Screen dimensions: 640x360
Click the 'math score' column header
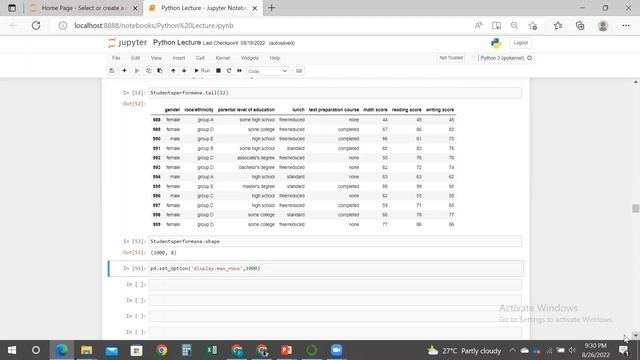[375, 110]
